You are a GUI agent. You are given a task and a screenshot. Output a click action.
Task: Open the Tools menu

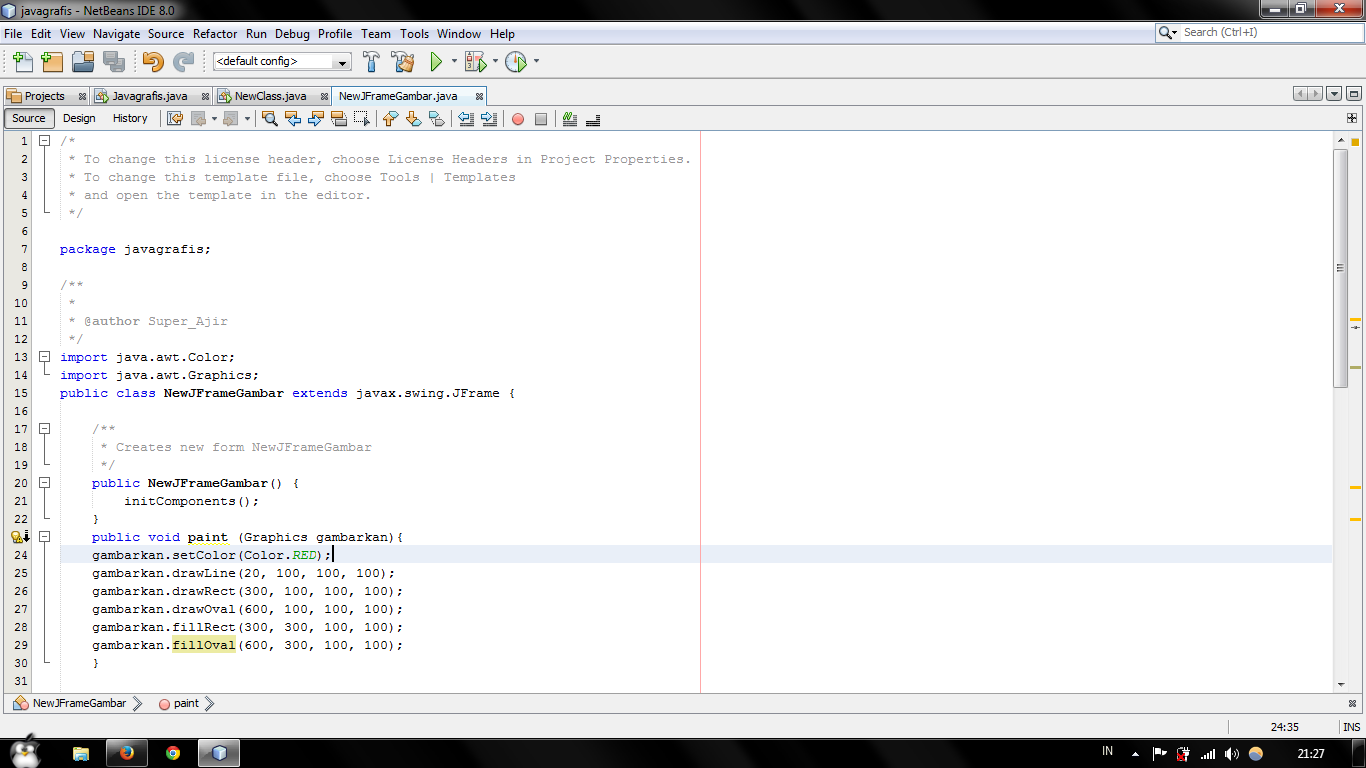point(414,34)
